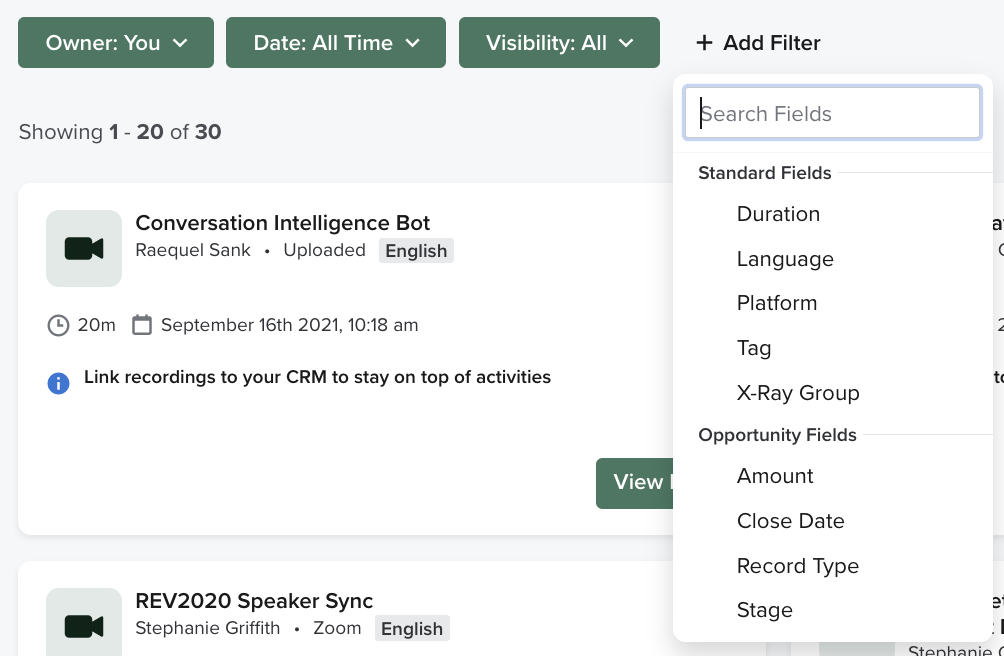
Task: Click the camera icon for Conversation Intelligence Bot
Action: 83,247
